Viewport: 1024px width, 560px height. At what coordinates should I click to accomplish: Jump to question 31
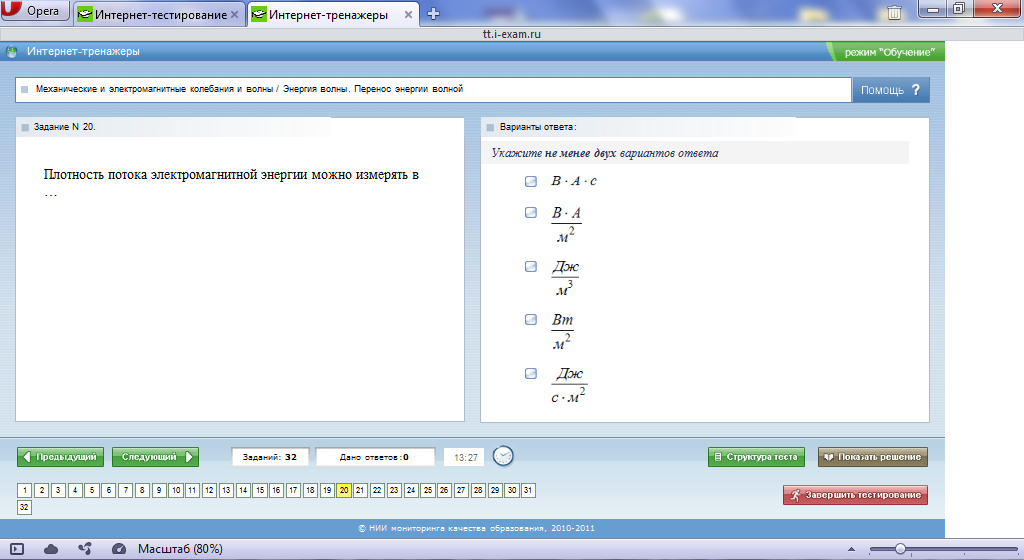click(528, 490)
